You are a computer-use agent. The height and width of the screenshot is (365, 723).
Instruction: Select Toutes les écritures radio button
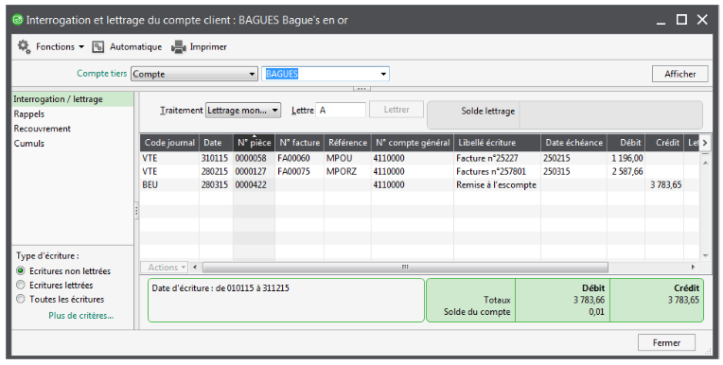(20, 299)
